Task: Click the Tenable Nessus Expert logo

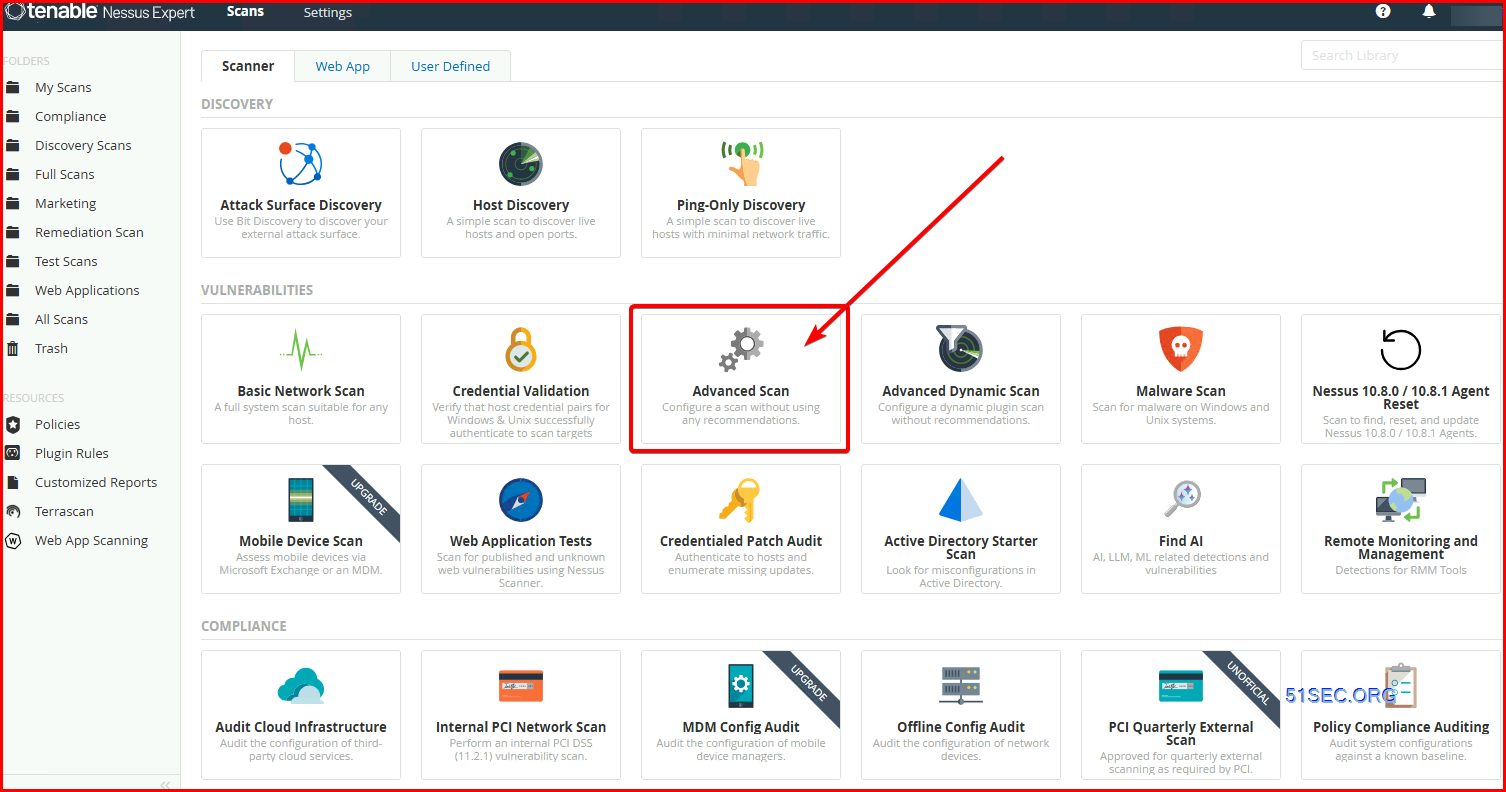Action: [x=100, y=13]
